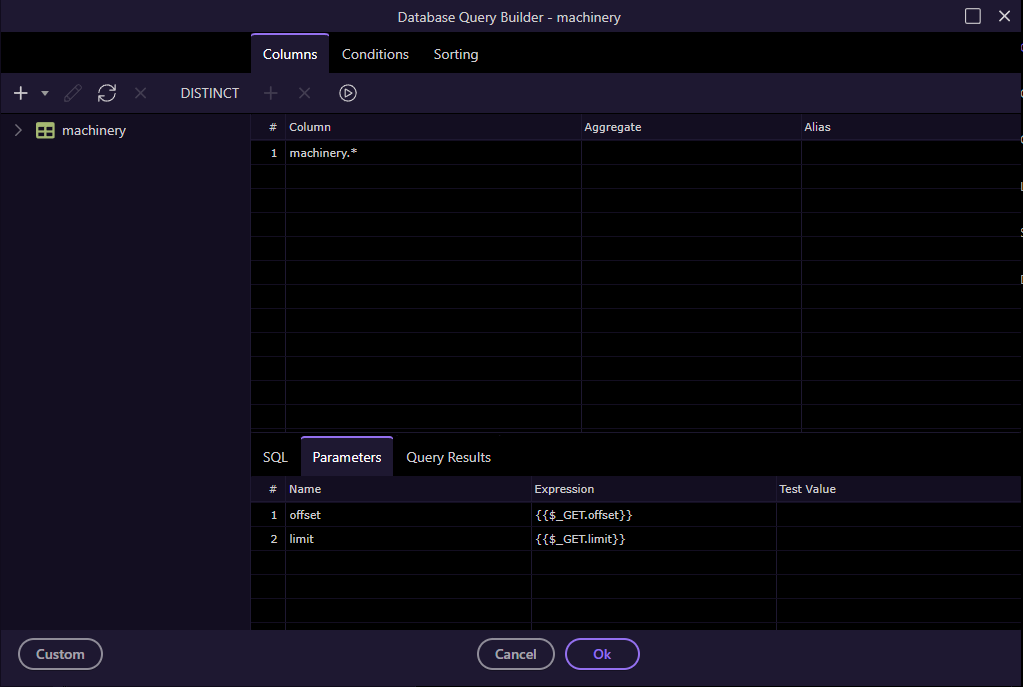This screenshot has width=1023, height=687.
Task: Cancel the query builder dialog
Action: pos(515,654)
